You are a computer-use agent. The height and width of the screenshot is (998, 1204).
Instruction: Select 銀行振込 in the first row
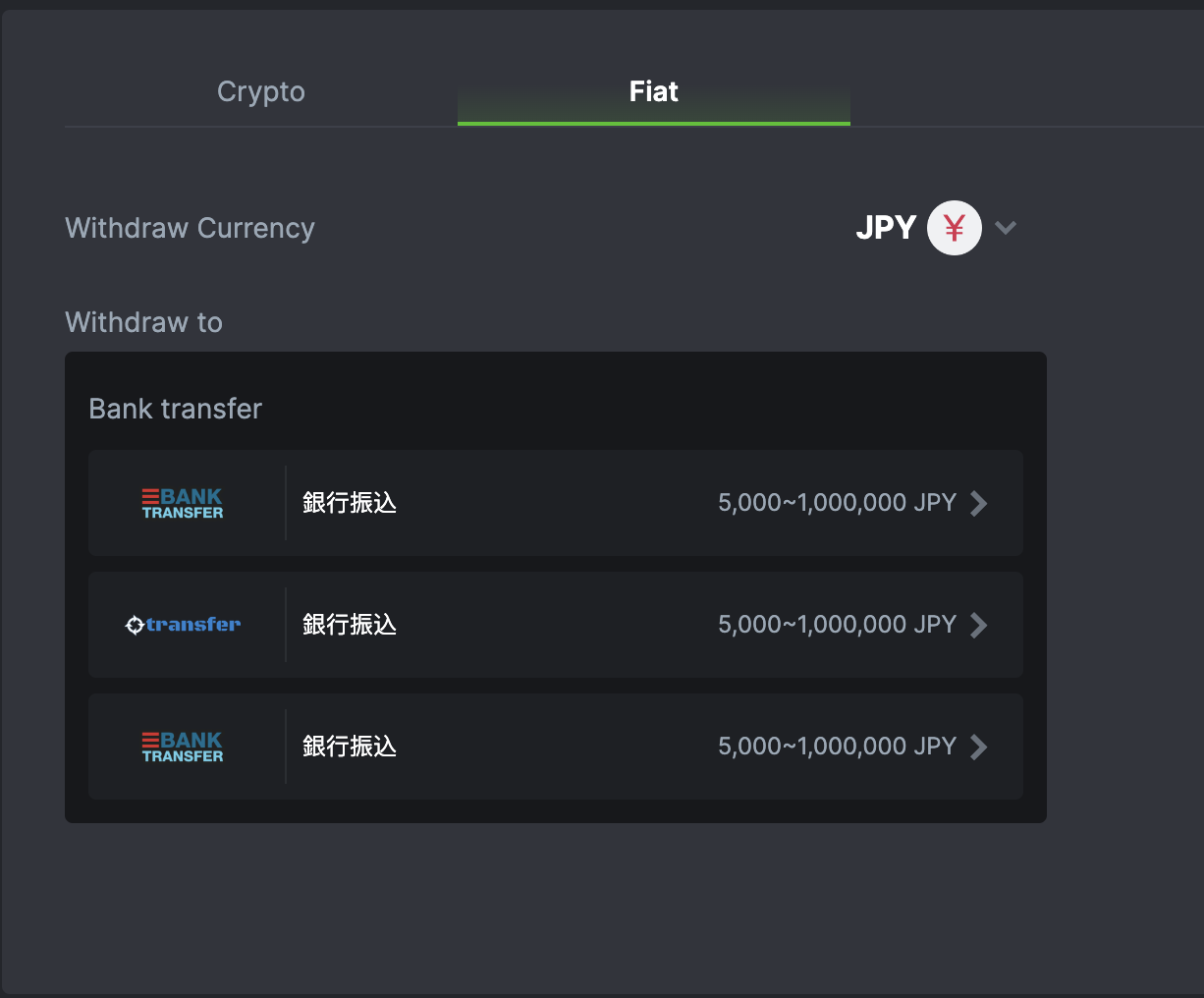pos(350,503)
